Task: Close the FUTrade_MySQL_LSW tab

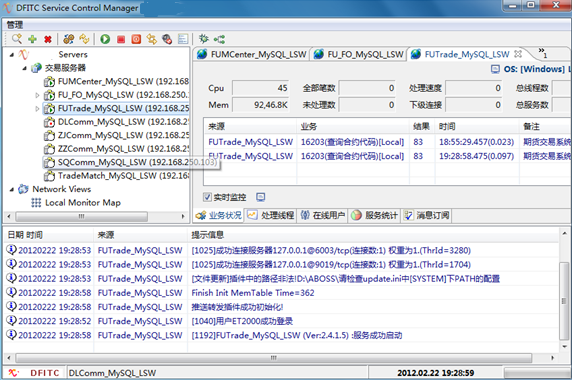Action: [x=518, y=54]
